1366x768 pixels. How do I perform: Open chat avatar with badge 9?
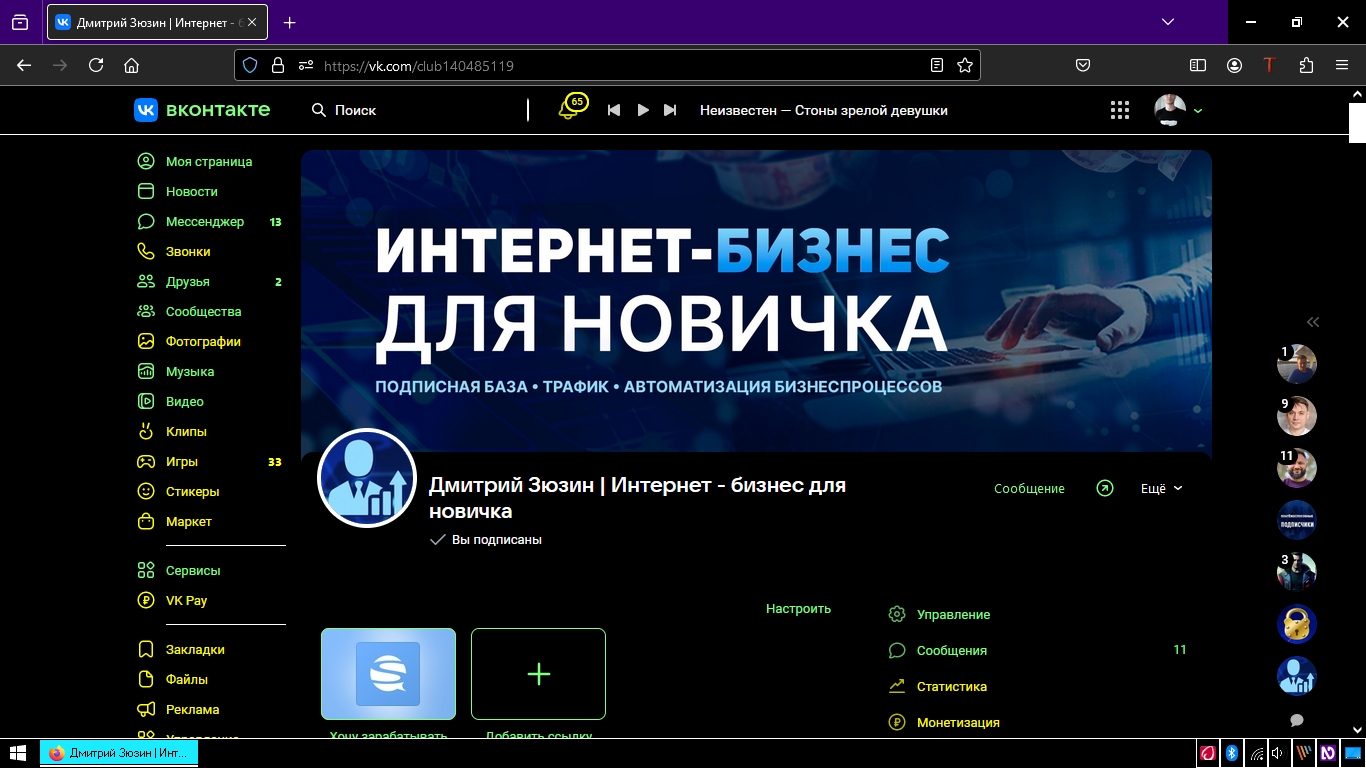pos(1297,416)
